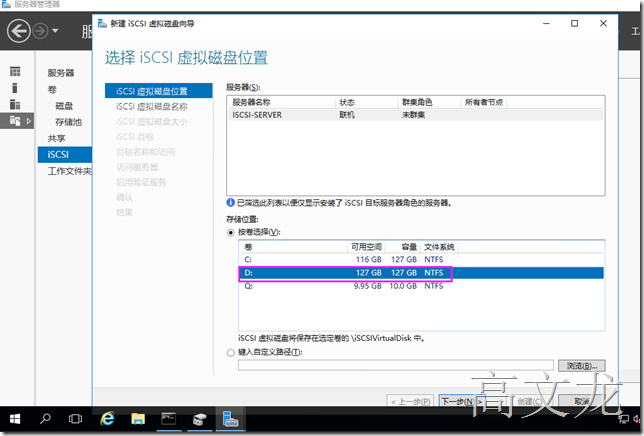Select the 按卷选择 radio button
This screenshot has width=644, height=436.
click(231, 233)
